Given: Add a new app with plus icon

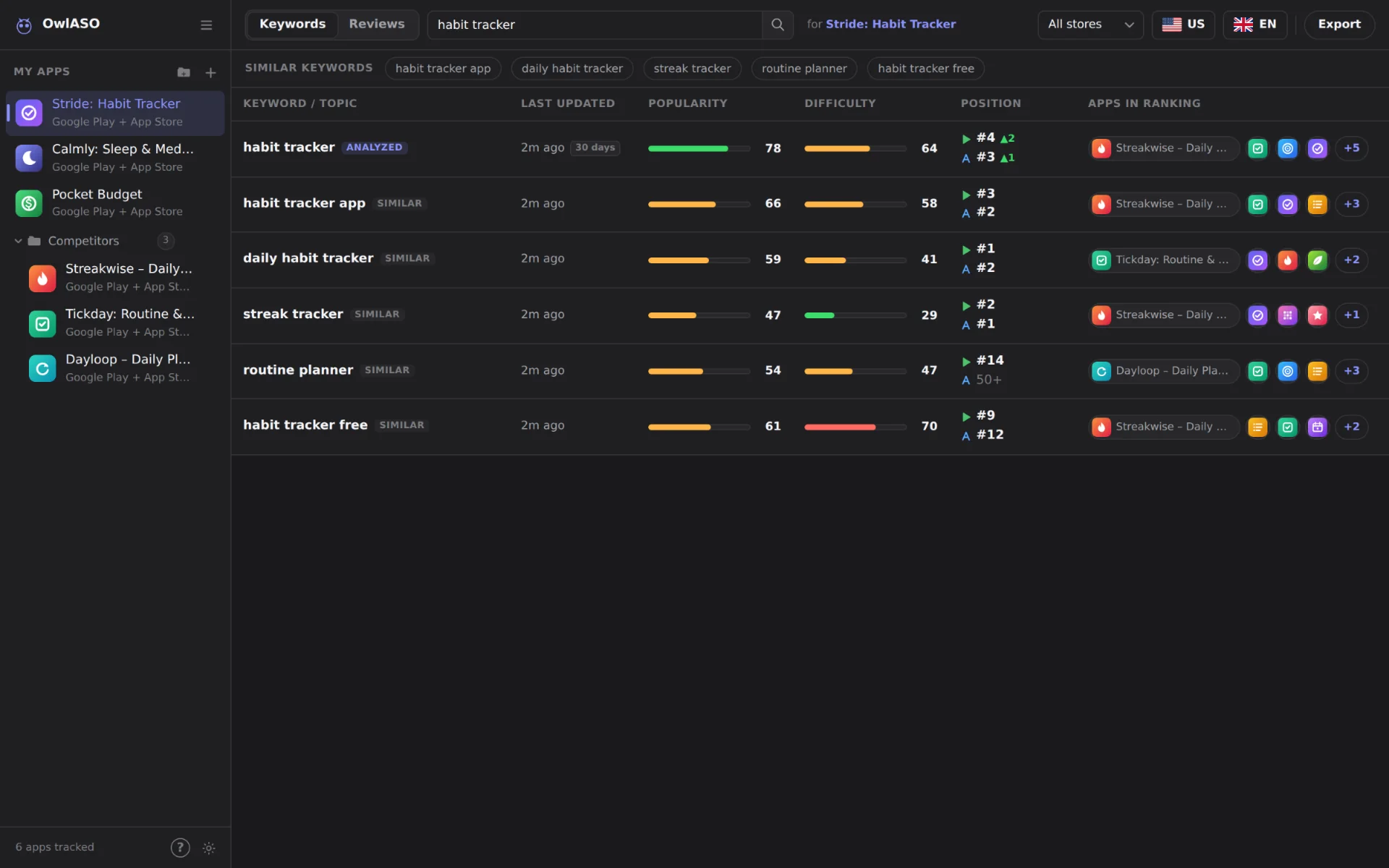Looking at the screenshot, I should click(211, 72).
